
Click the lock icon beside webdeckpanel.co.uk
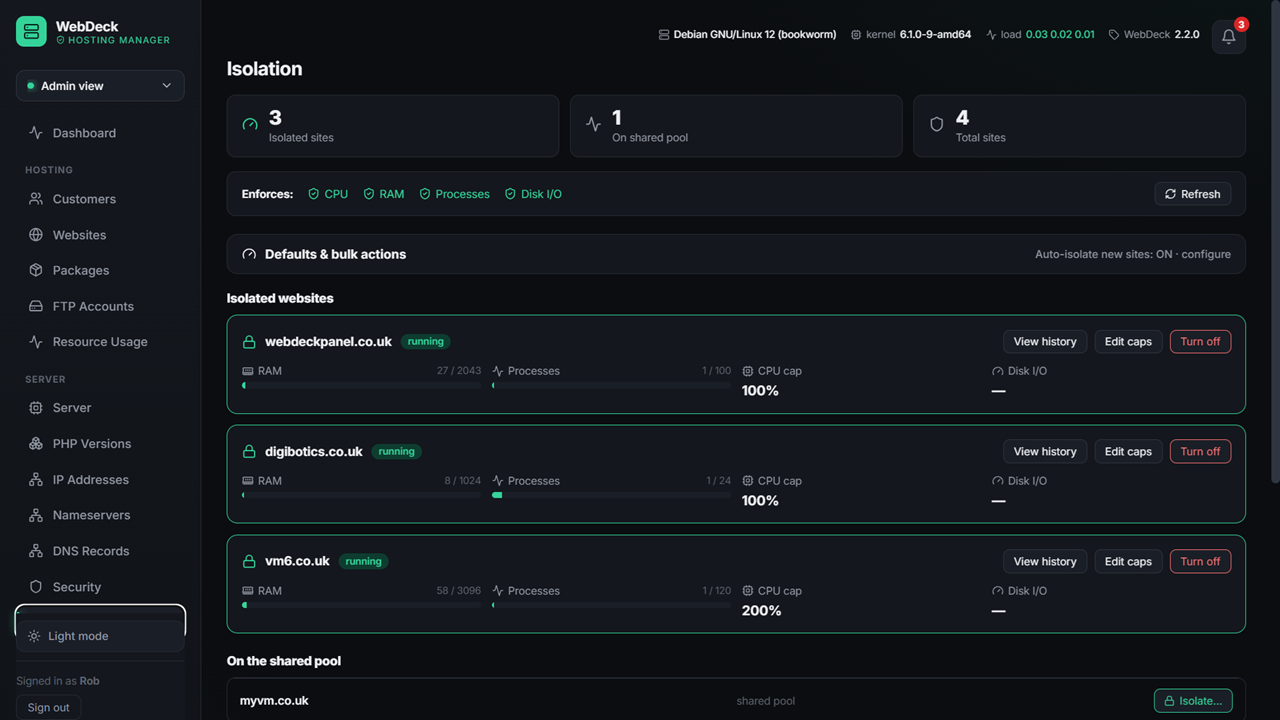pos(249,342)
